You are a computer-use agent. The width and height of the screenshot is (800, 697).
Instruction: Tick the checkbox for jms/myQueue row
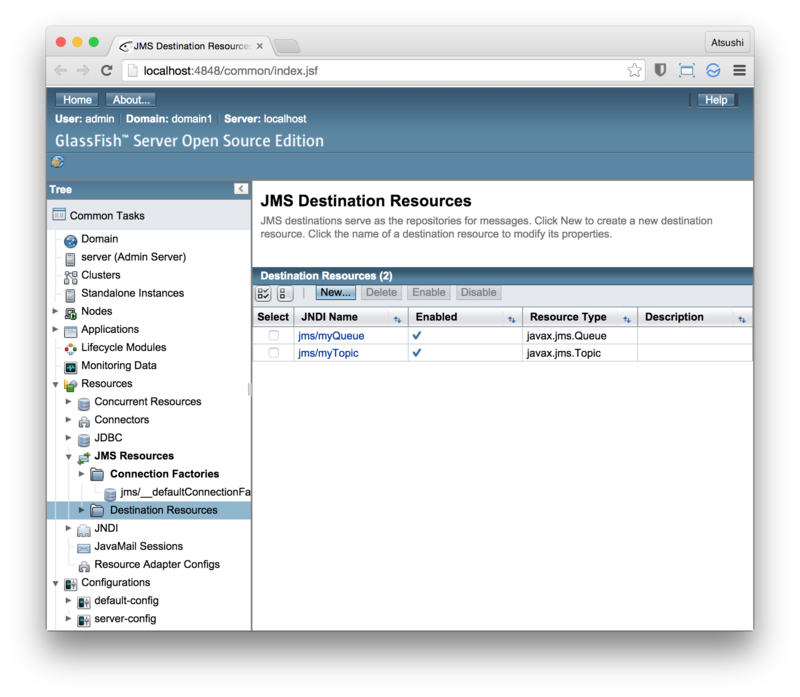pyautogui.click(x=274, y=336)
